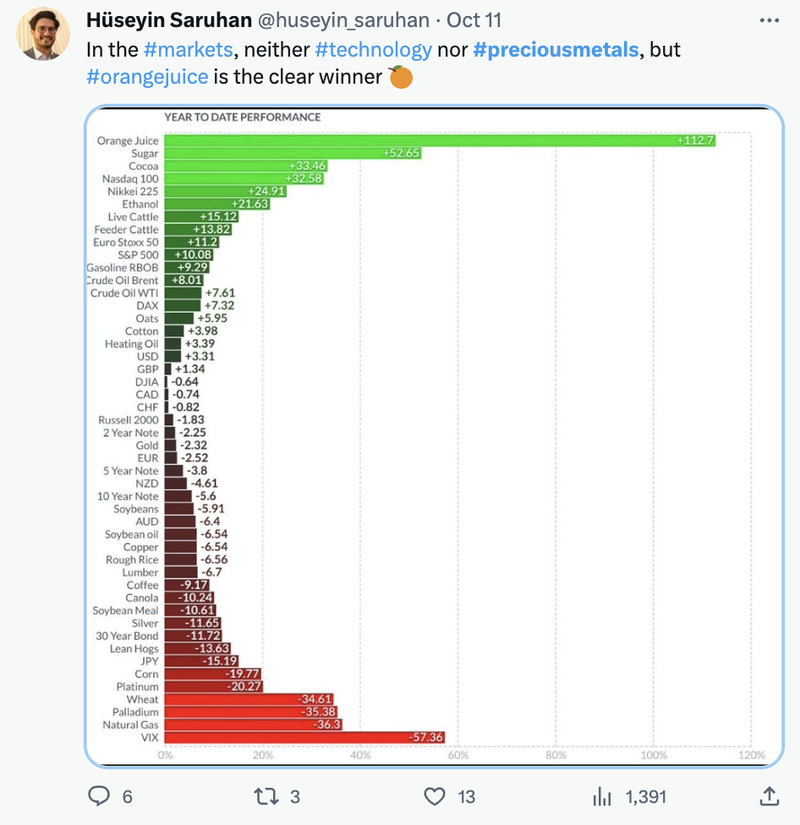Open the #technology hashtag link
This screenshot has width=800, height=825.
(374, 49)
